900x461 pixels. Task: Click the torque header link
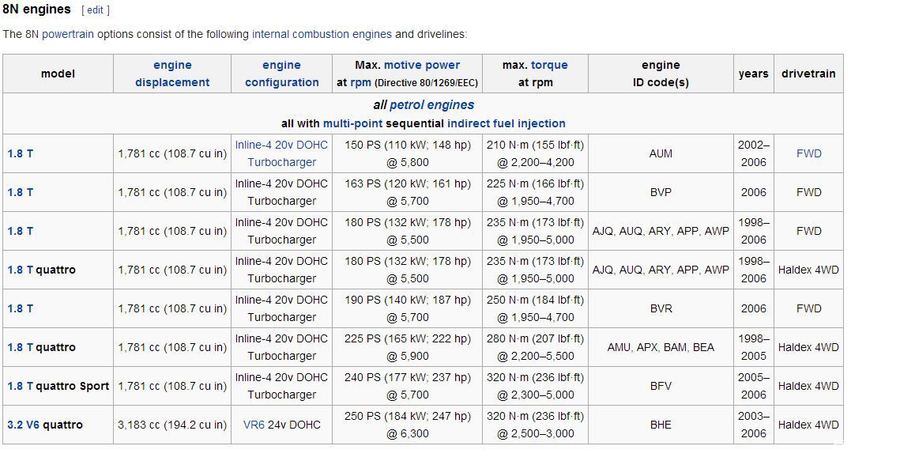point(549,65)
